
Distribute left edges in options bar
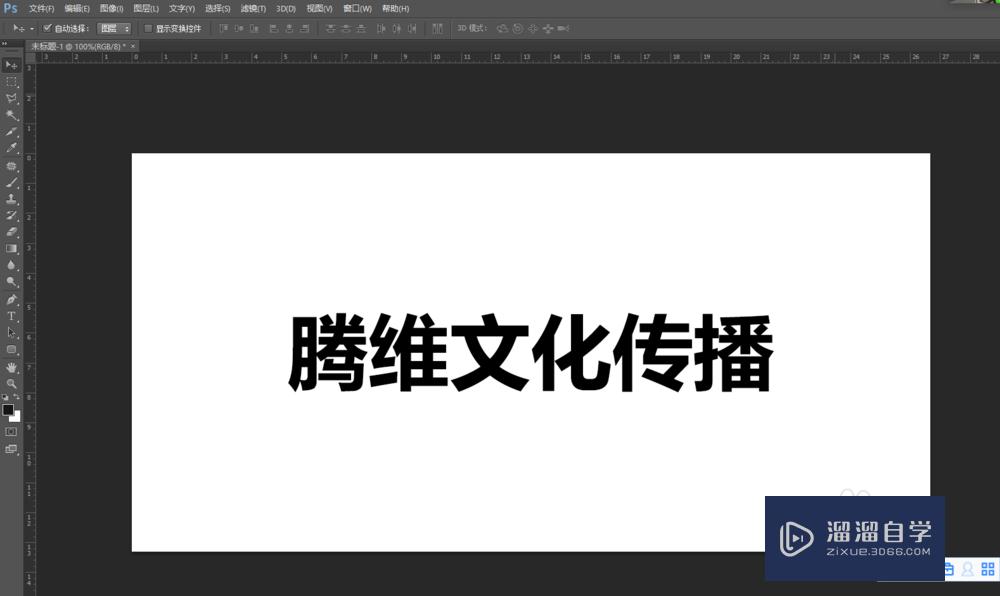pyautogui.click(x=381, y=29)
